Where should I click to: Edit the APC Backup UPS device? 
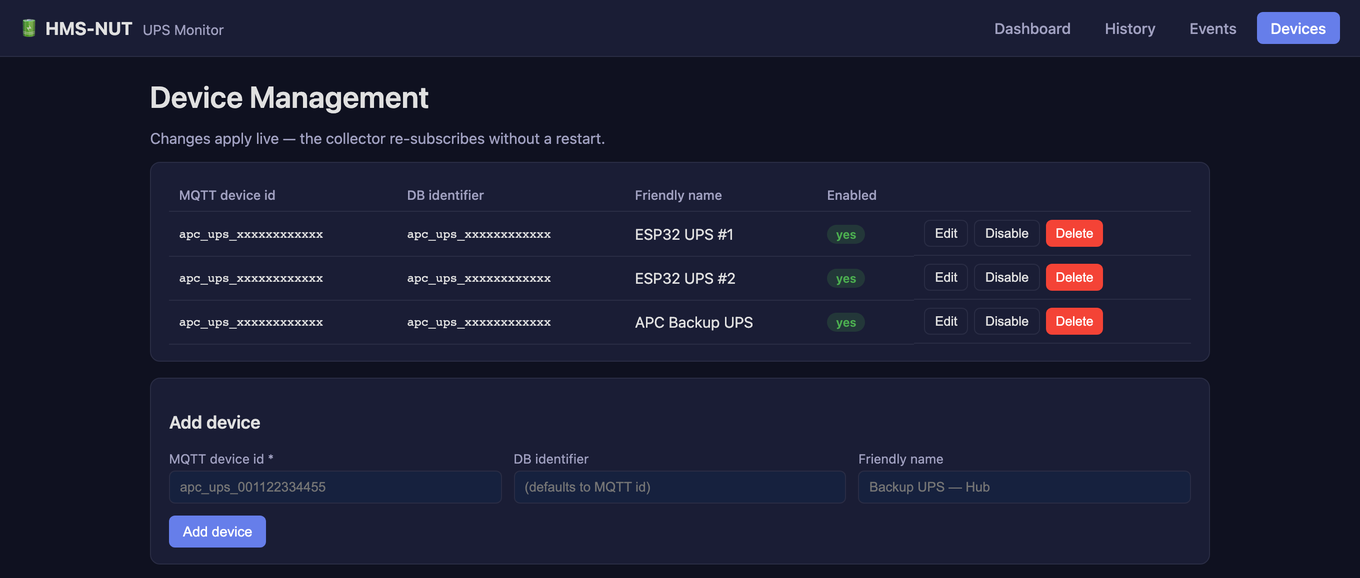pyautogui.click(x=946, y=321)
